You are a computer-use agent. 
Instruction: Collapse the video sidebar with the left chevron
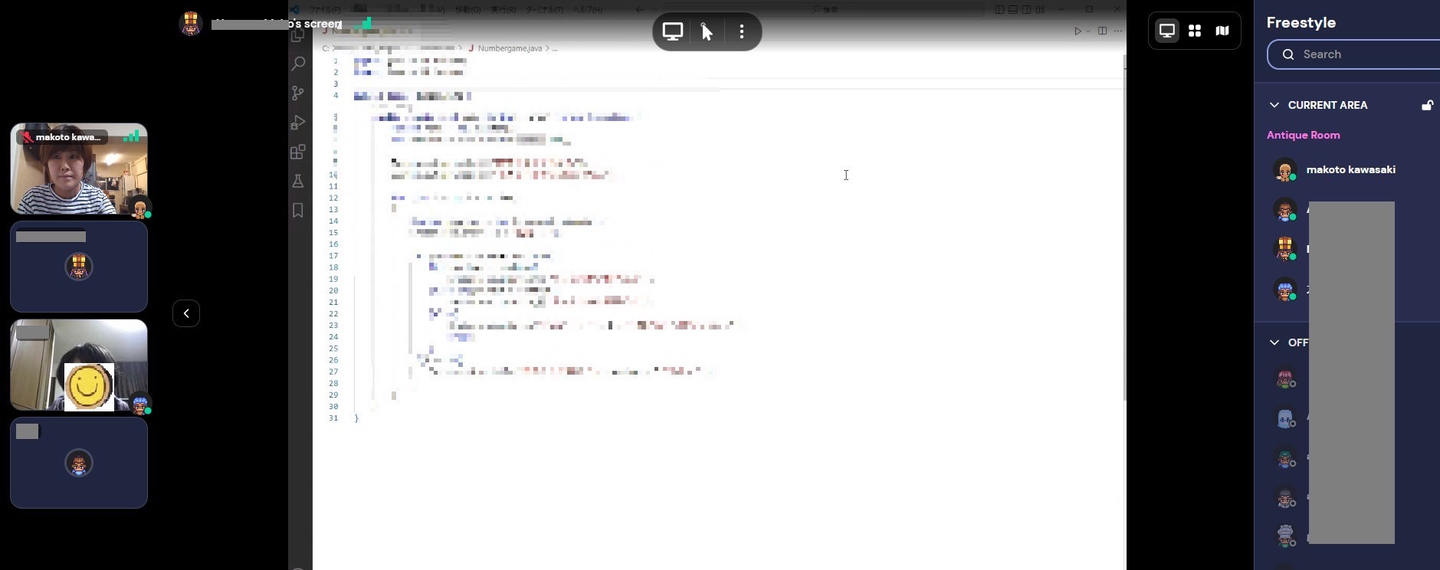(x=186, y=313)
